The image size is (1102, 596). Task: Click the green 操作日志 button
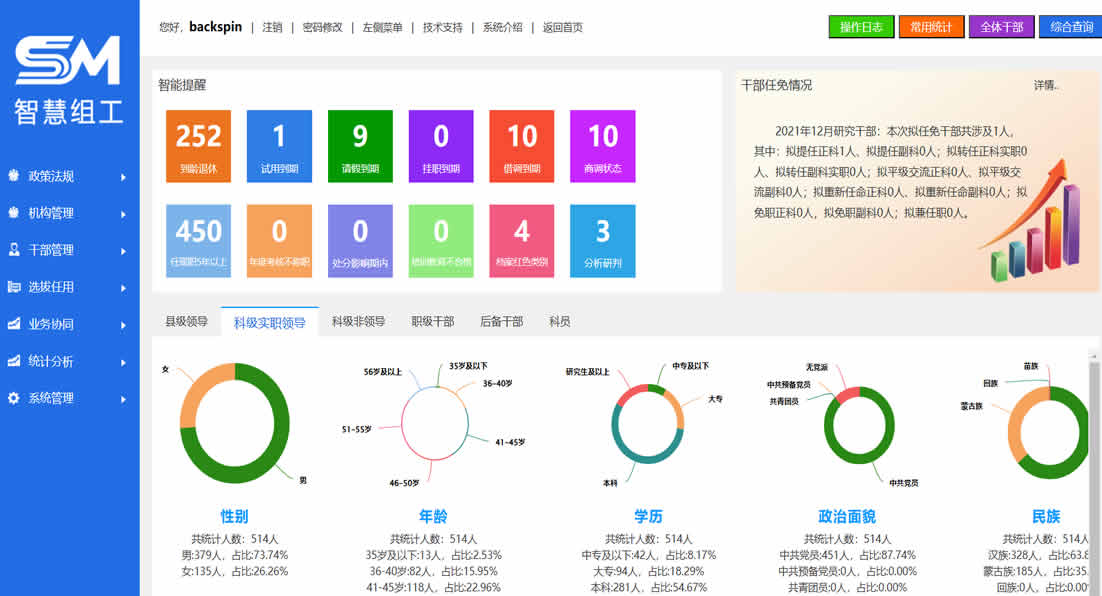pyautogui.click(x=861, y=27)
